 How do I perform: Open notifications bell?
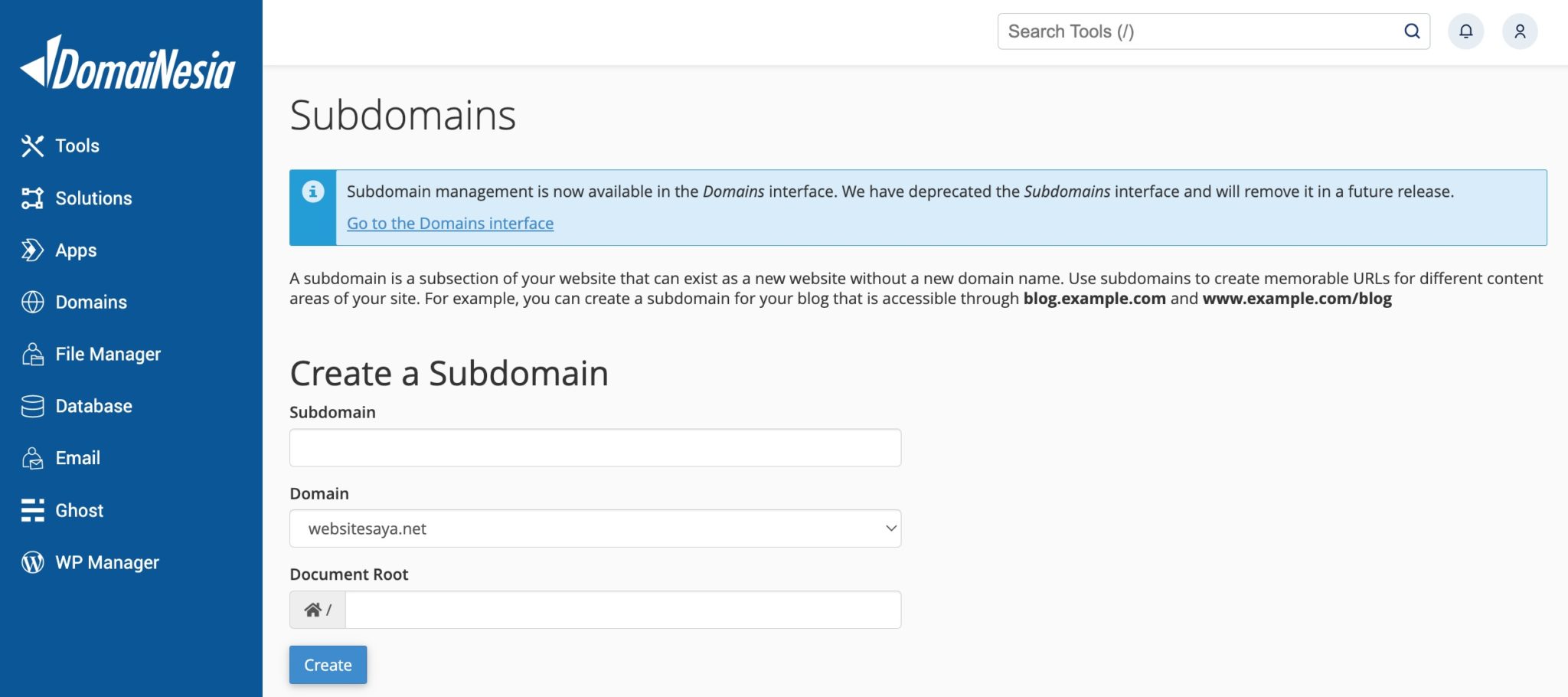coord(1465,31)
